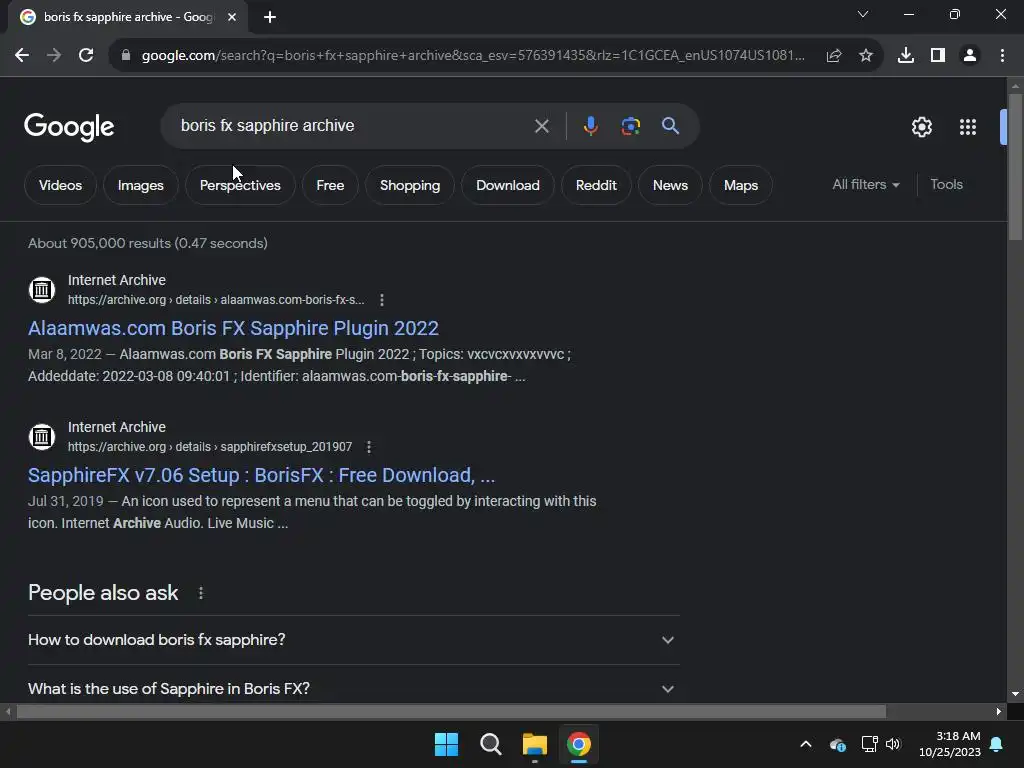The height and width of the screenshot is (768, 1024).
Task: Open Alaamwas.com Boris FX Sapphire Plugin 2022 link
Action: click(233, 328)
